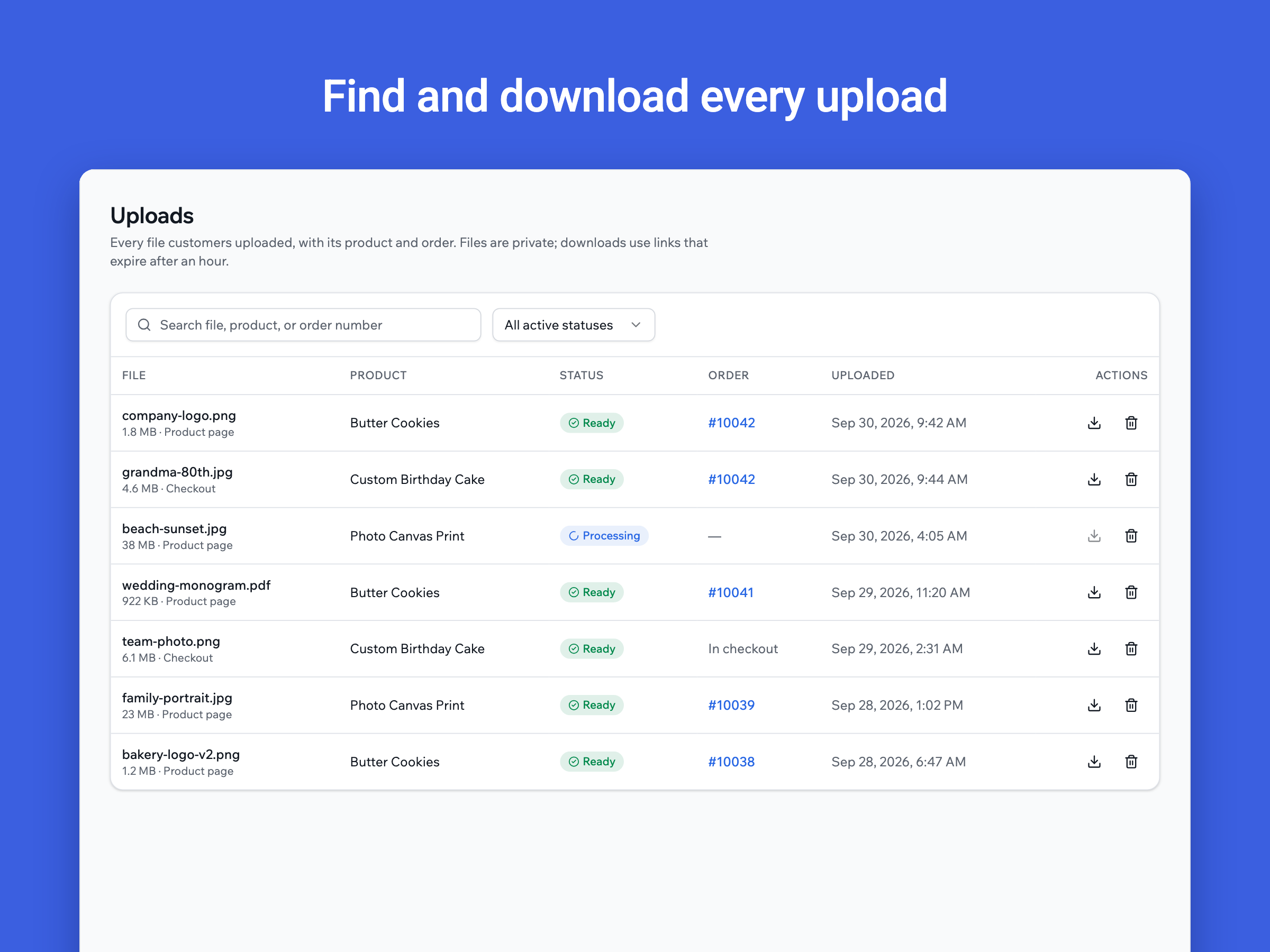The height and width of the screenshot is (952, 1270).
Task: Open order #10042 for grandma-80th.jpg
Action: coord(731,479)
